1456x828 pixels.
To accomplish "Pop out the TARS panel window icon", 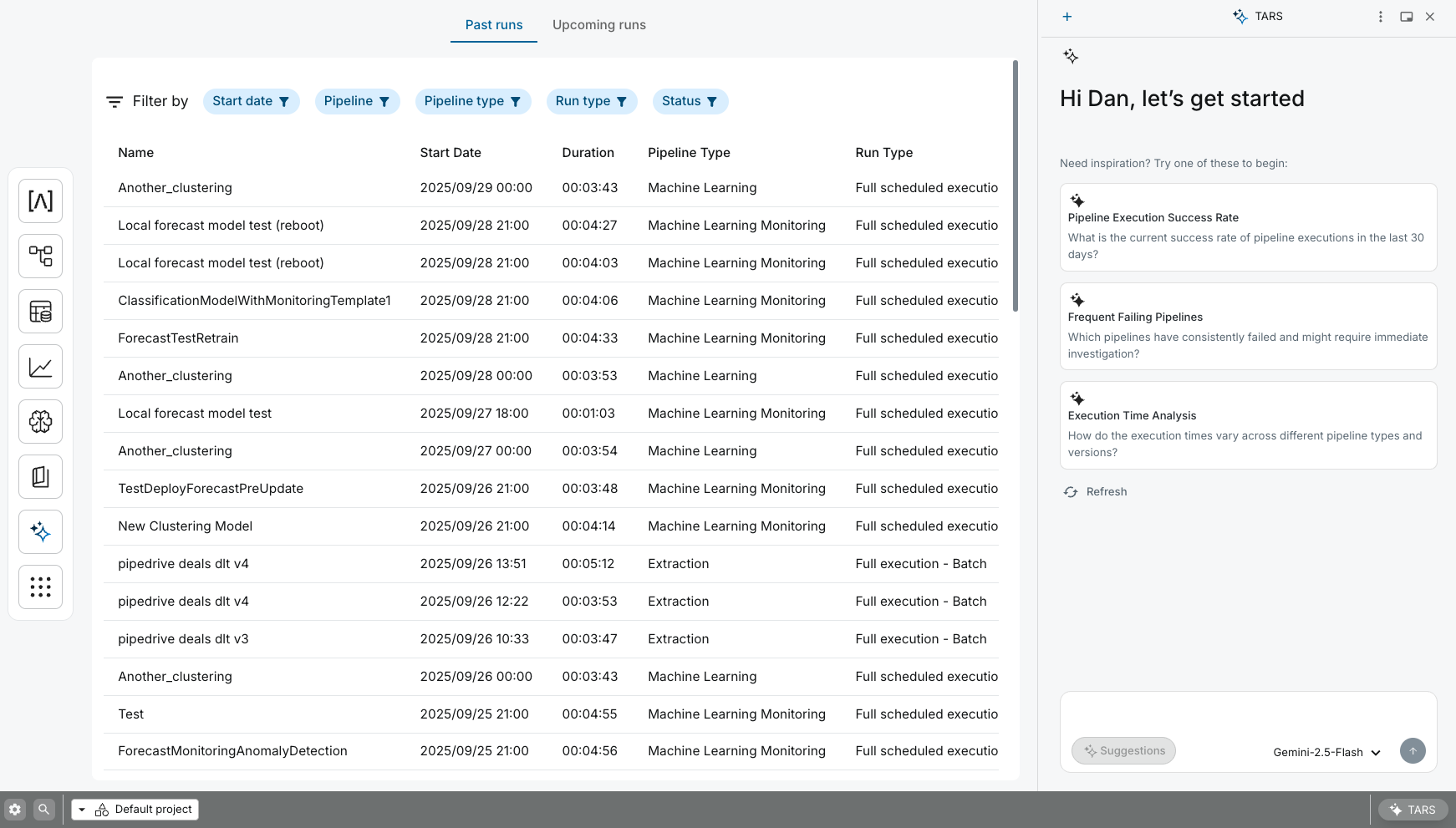I will tap(1407, 17).
